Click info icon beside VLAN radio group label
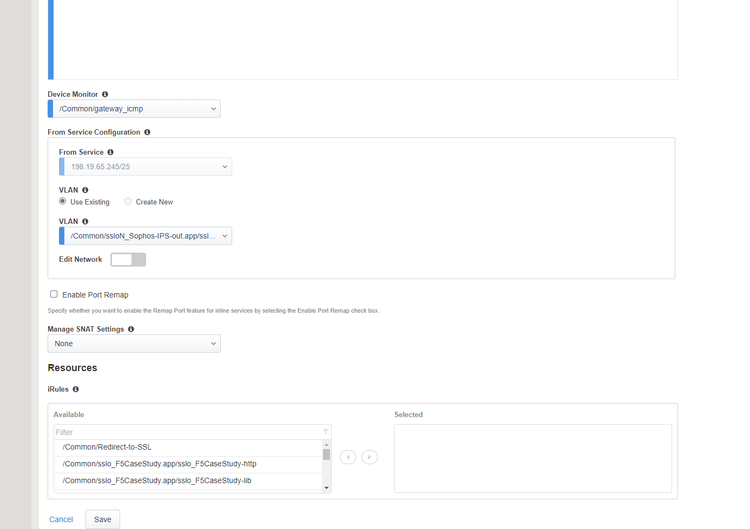Screen dimensions: 750x529 click(x=85, y=190)
